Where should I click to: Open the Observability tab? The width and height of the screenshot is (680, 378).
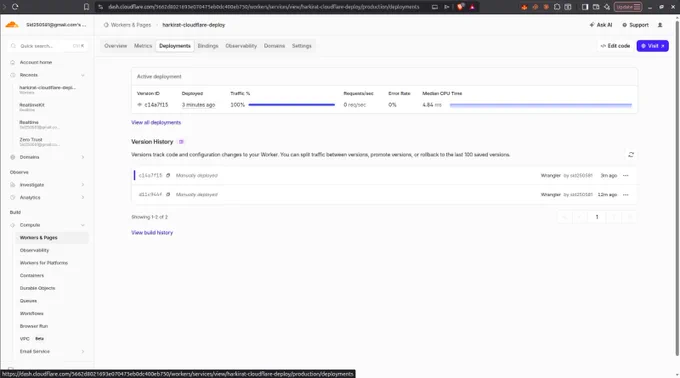[241, 46]
